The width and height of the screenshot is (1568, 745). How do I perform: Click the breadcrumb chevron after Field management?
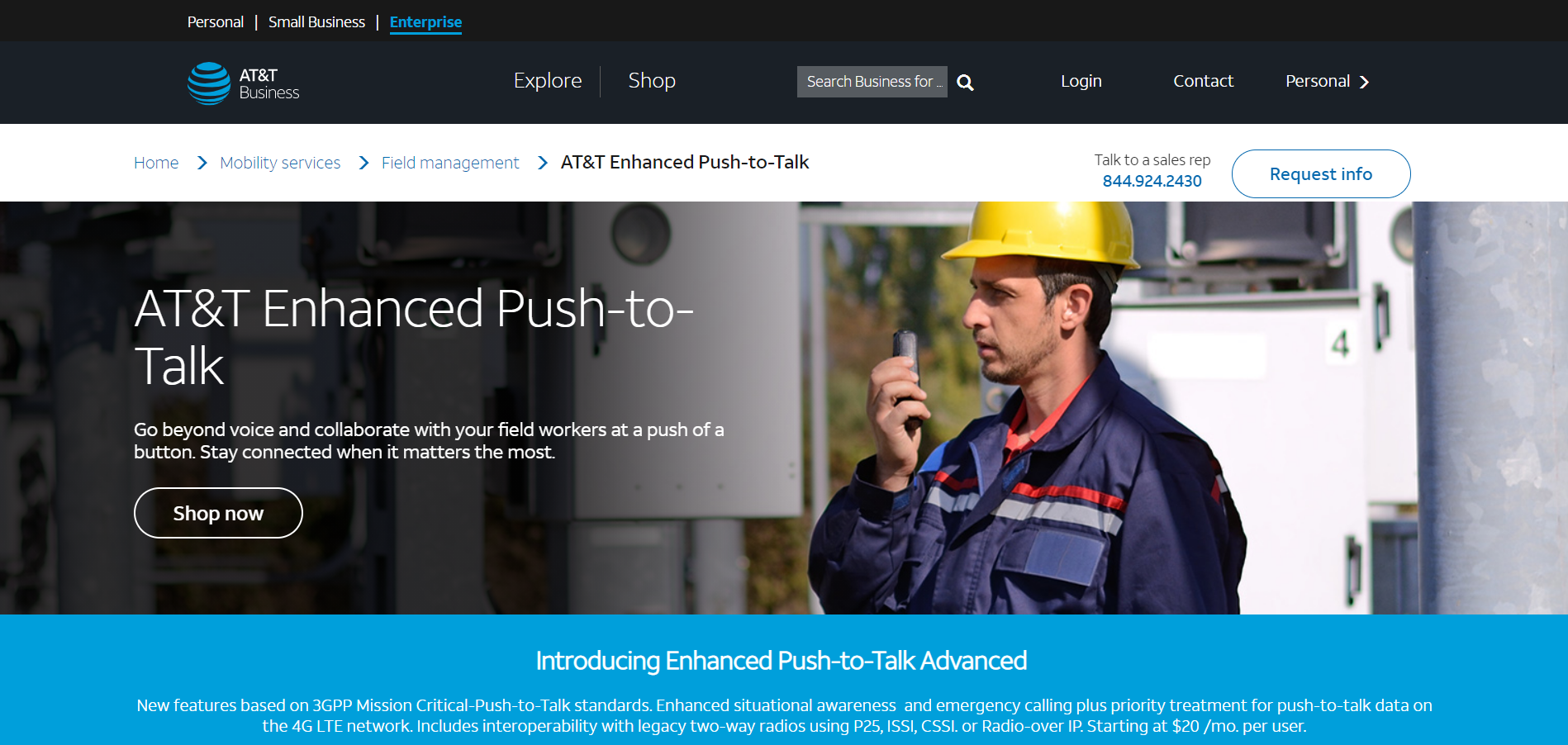pyautogui.click(x=543, y=163)
